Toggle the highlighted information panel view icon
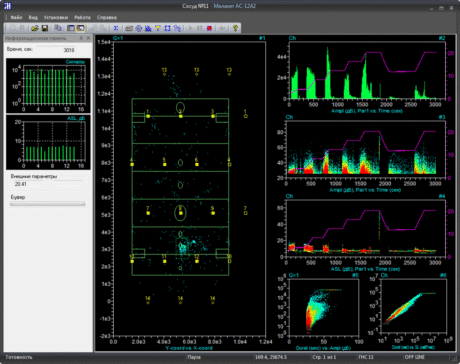Screen dimensions: 460x364 (80, 28)
